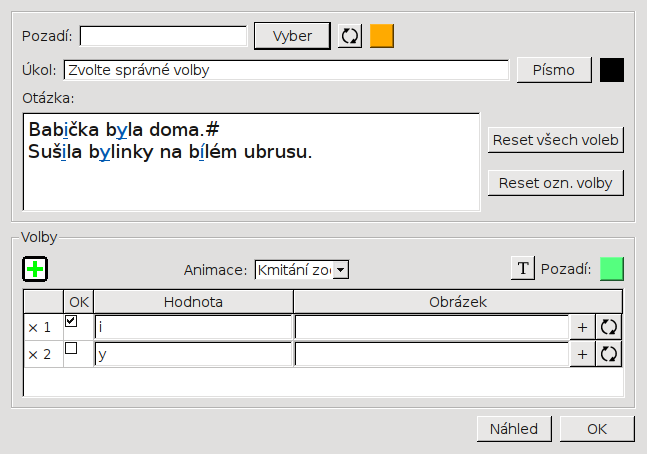This screenshot has width=647, height=454.
Task: Open the Náhled preview
Action: click(513, 429)
